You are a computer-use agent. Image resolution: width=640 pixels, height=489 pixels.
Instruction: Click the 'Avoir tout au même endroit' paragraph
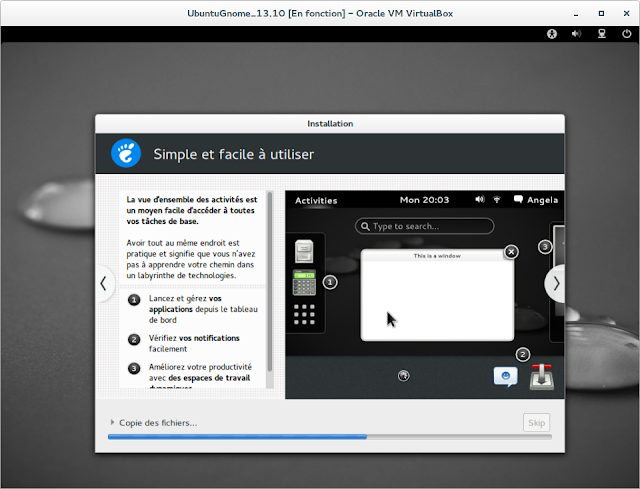191,259
